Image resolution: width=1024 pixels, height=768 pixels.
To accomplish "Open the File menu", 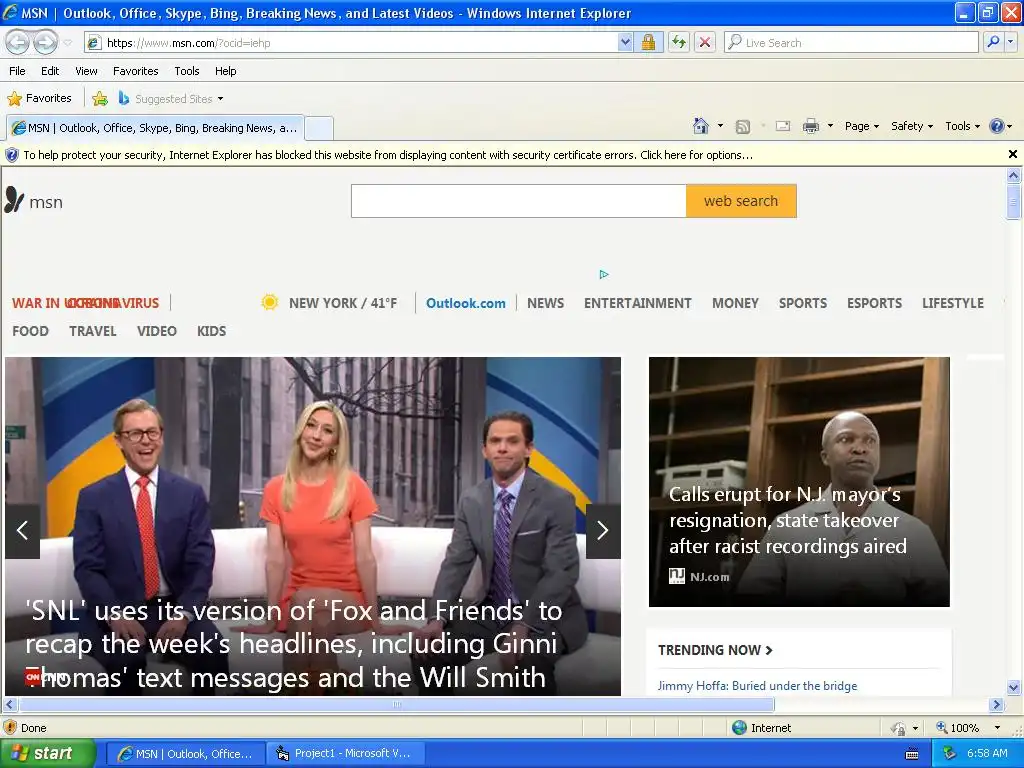I will point(17,71).
